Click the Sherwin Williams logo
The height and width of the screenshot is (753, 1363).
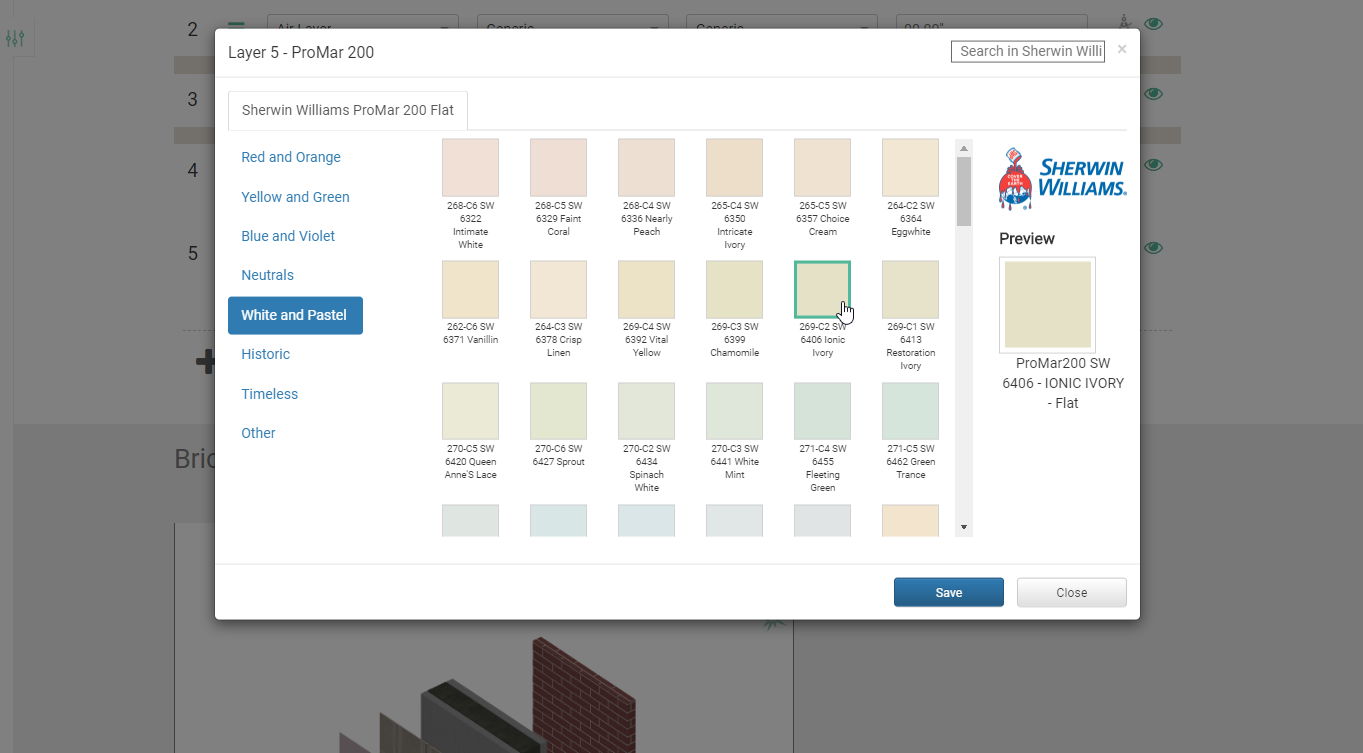click(1062, 179)
